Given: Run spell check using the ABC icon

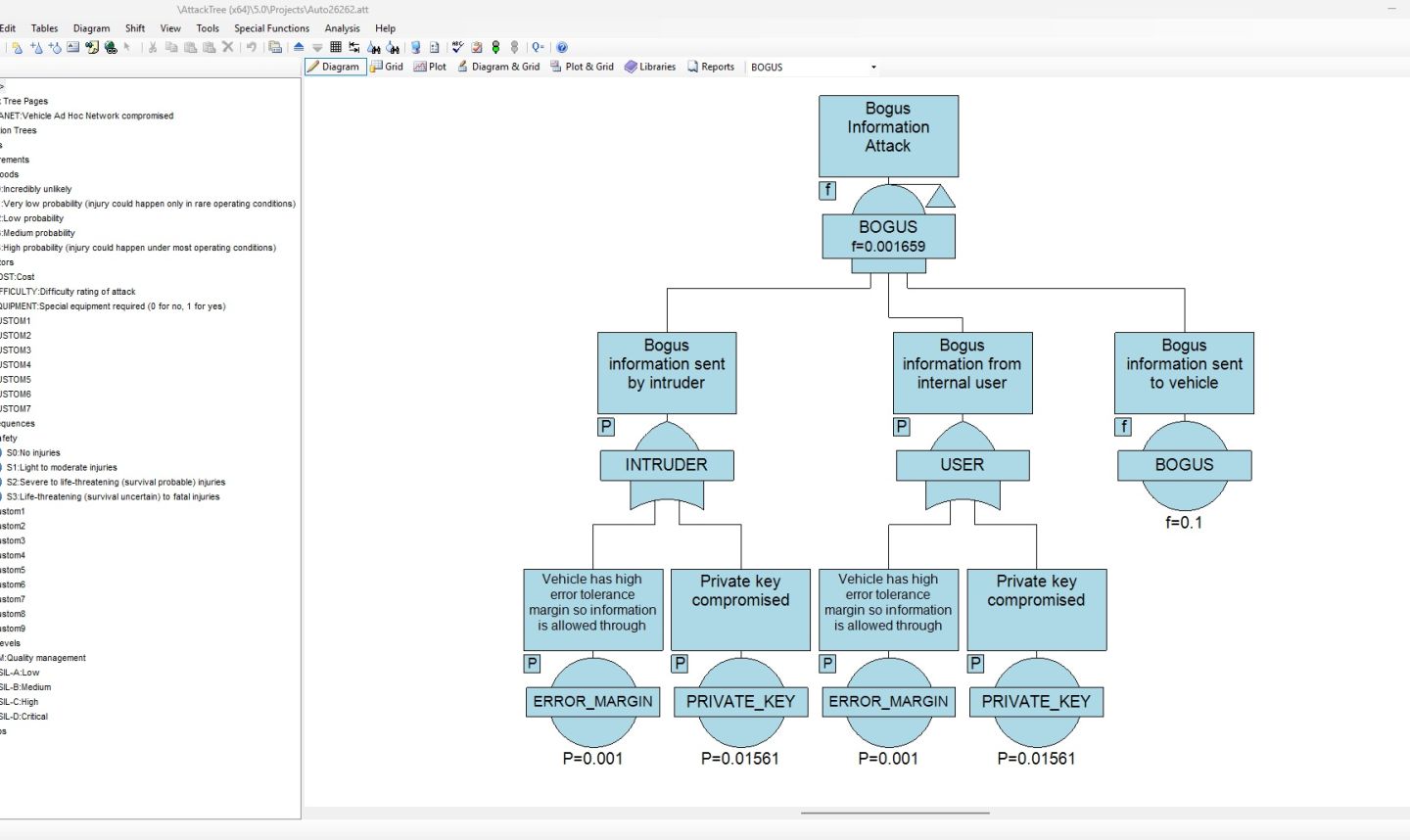Looking at the screenshot, I should 456,47.
